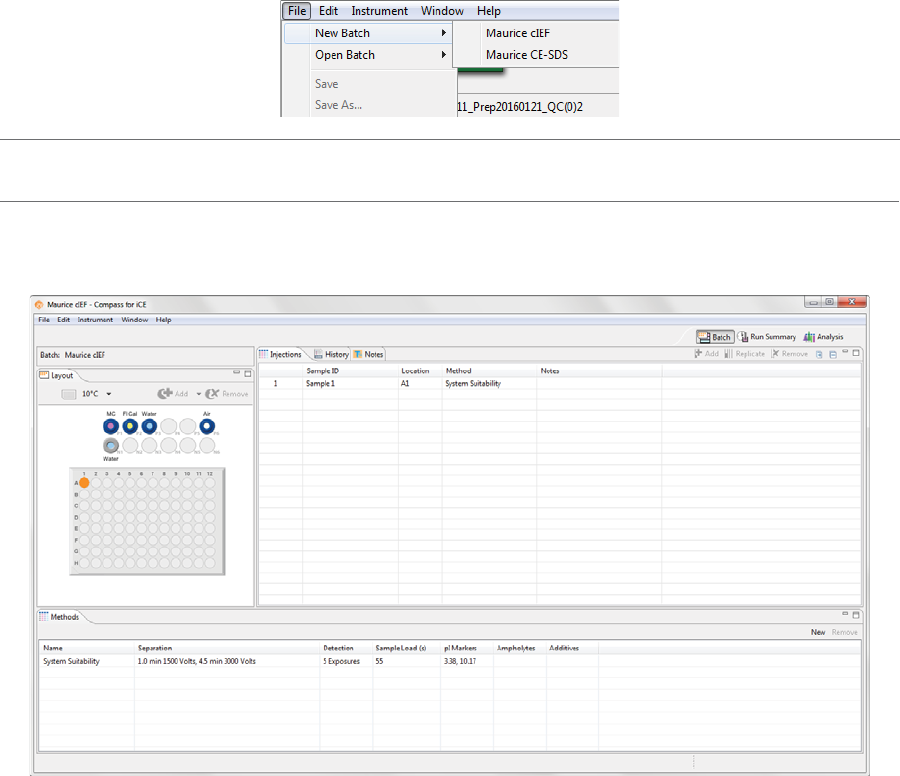
Task: Select the orange A1 well on the plate
Action: (x=84, y=483)
